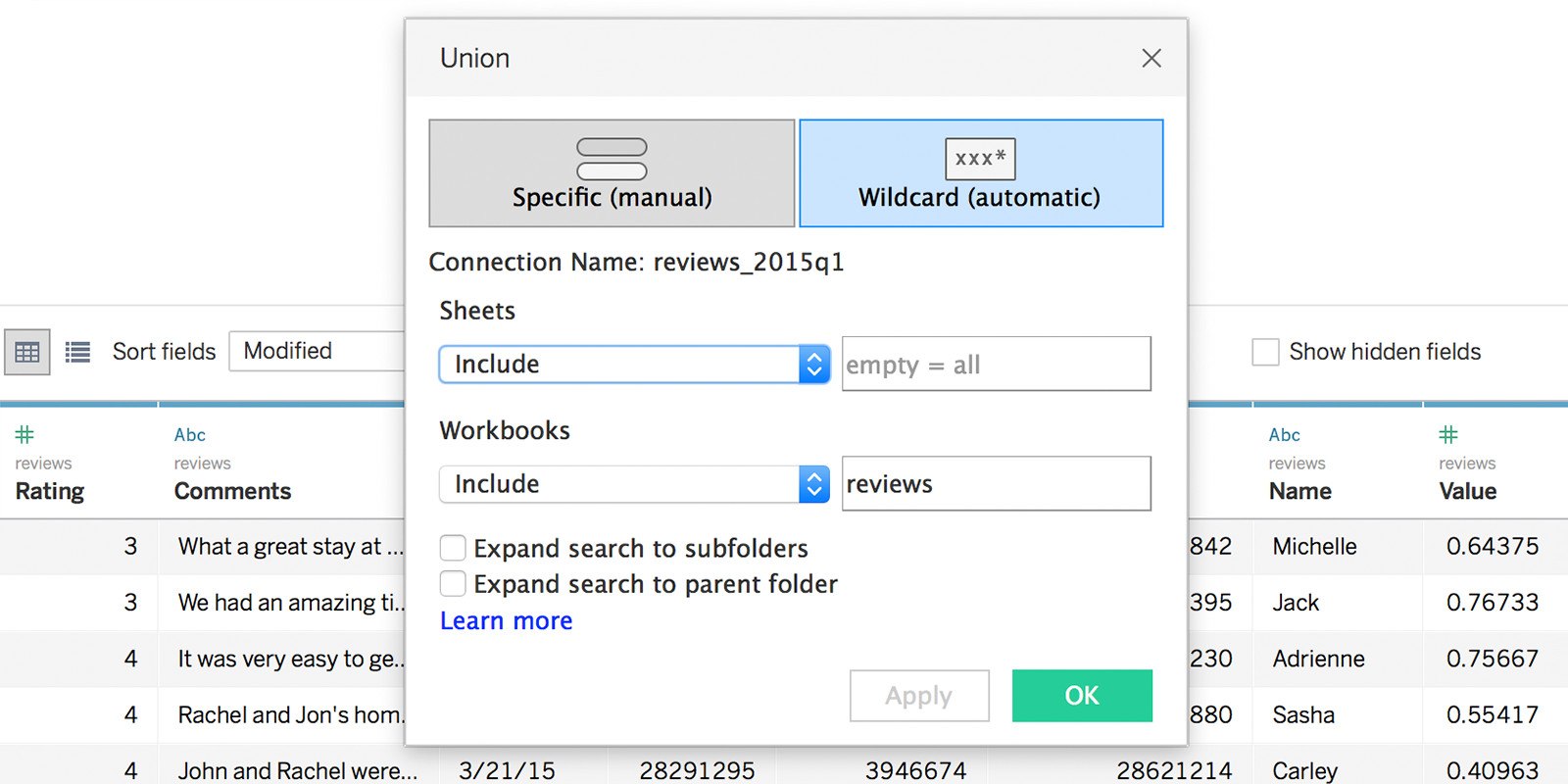1568x784 pixels.
Task: Open Sort fields Modified dropdown
Action: coord(318,351)
